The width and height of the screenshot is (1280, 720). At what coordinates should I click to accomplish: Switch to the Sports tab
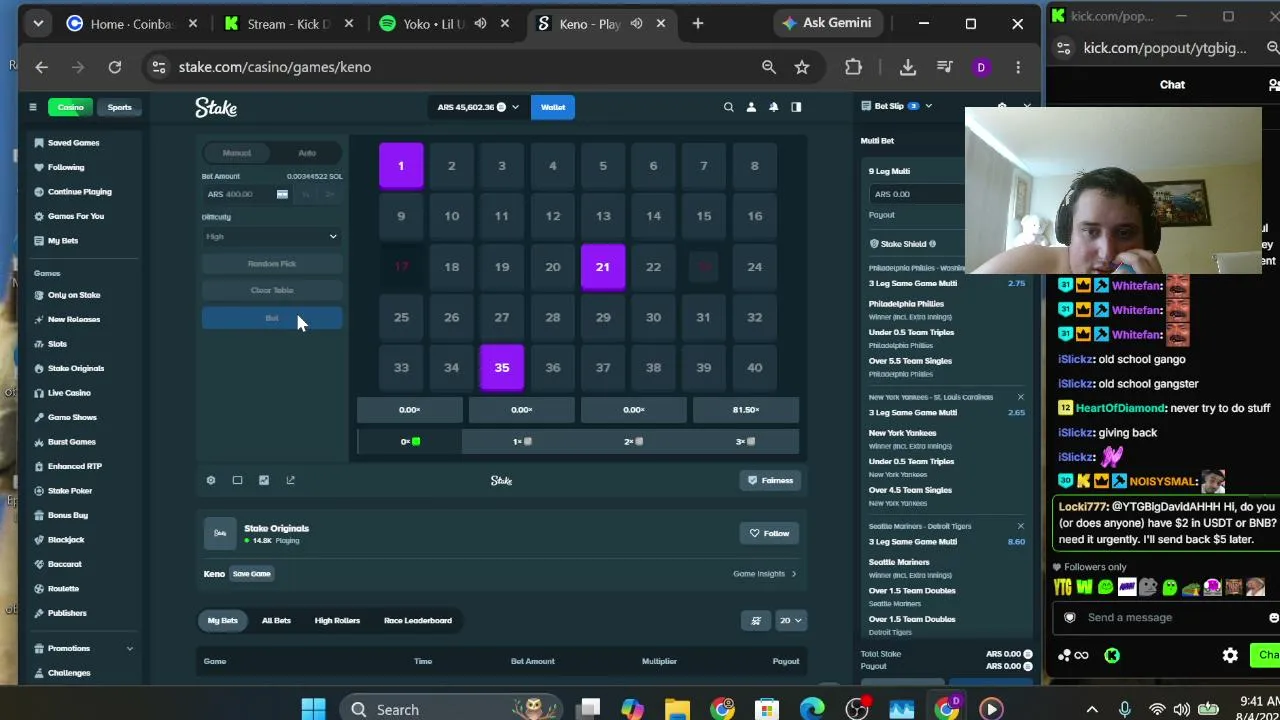point(119,107)
